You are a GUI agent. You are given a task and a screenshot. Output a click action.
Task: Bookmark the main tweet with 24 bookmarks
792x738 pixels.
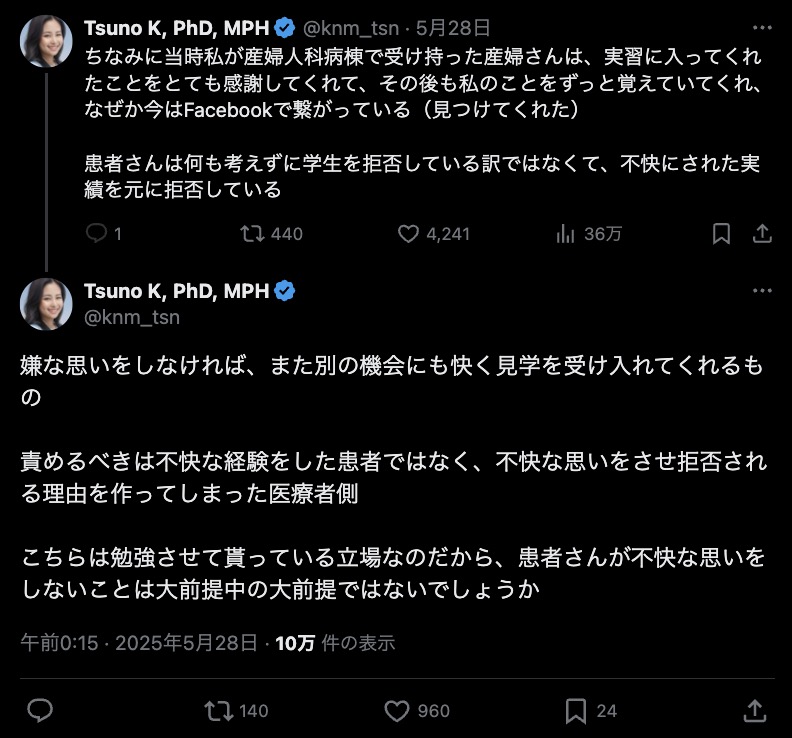(576, 711)
